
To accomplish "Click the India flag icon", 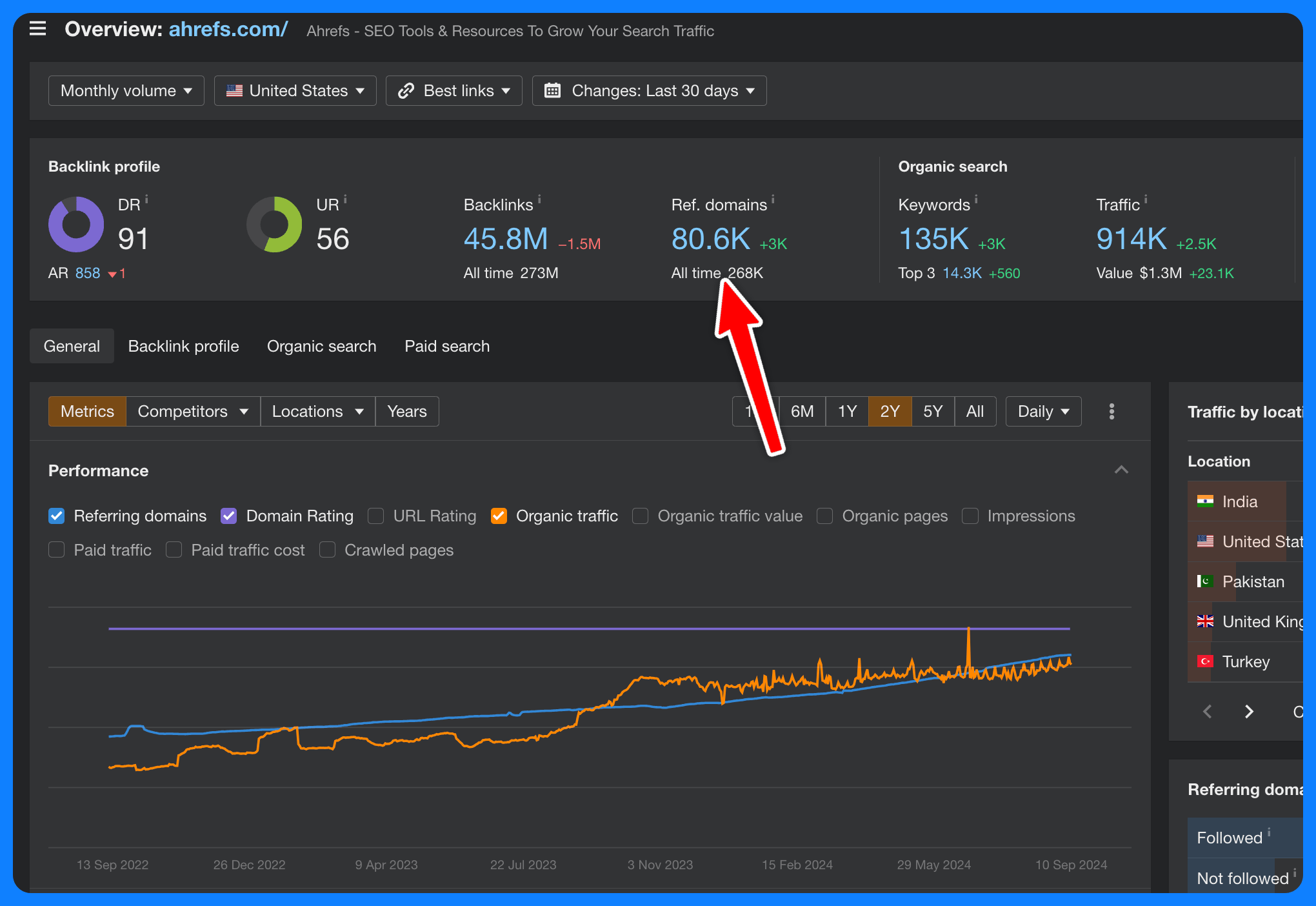I will click(x=1205, y=501).
